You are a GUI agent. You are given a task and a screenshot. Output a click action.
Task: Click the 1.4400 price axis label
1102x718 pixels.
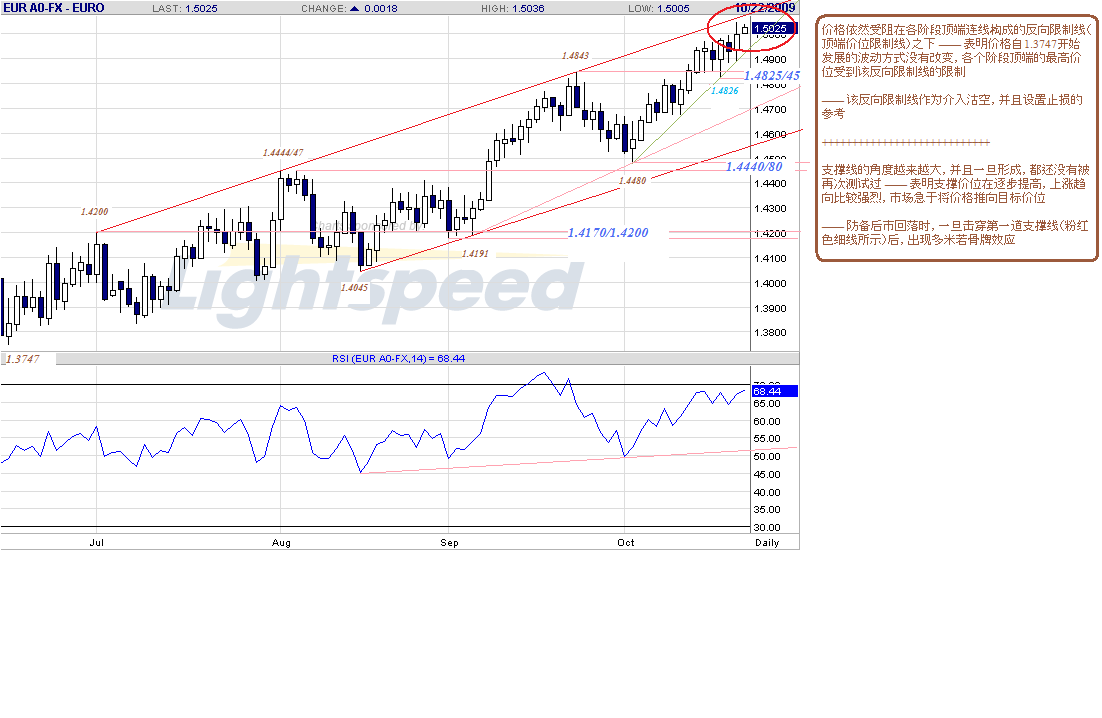(x=770, y=183)
